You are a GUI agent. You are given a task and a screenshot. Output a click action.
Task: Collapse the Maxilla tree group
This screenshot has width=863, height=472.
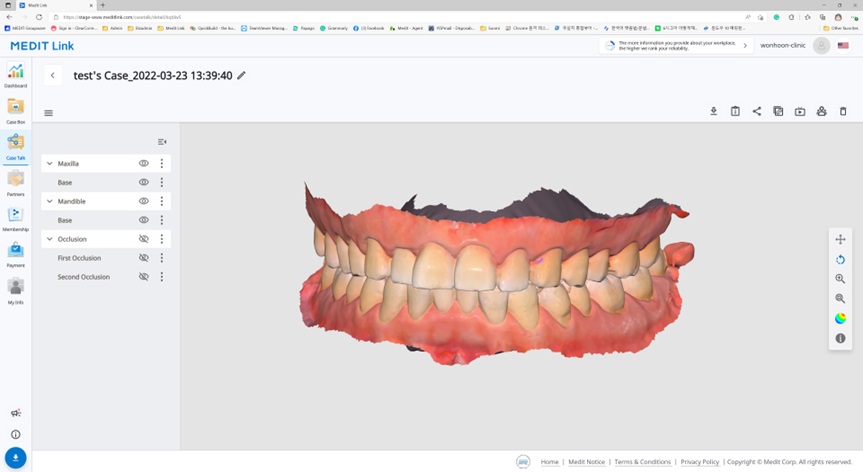(50, 163)
